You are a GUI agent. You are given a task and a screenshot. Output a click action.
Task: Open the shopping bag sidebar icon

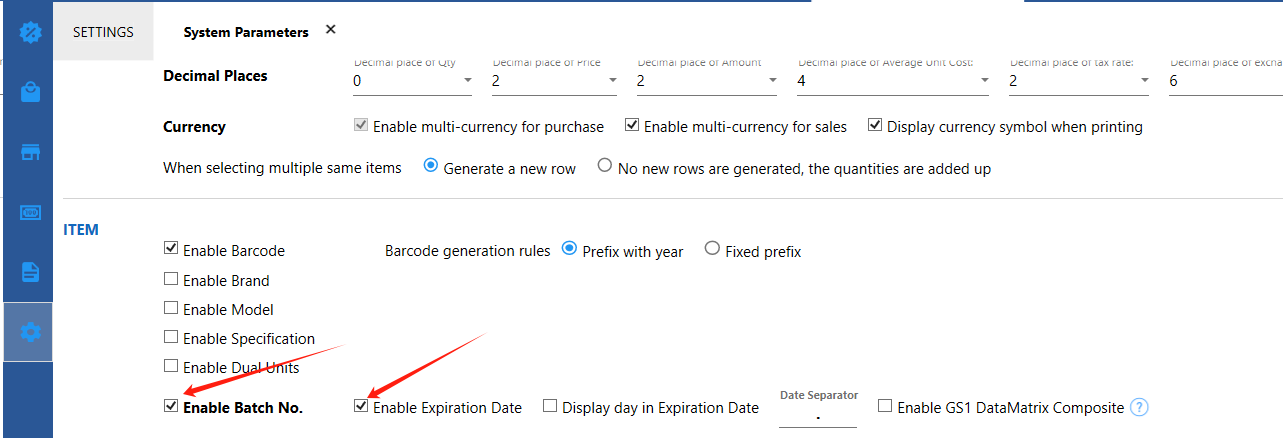tap(30, 91)
